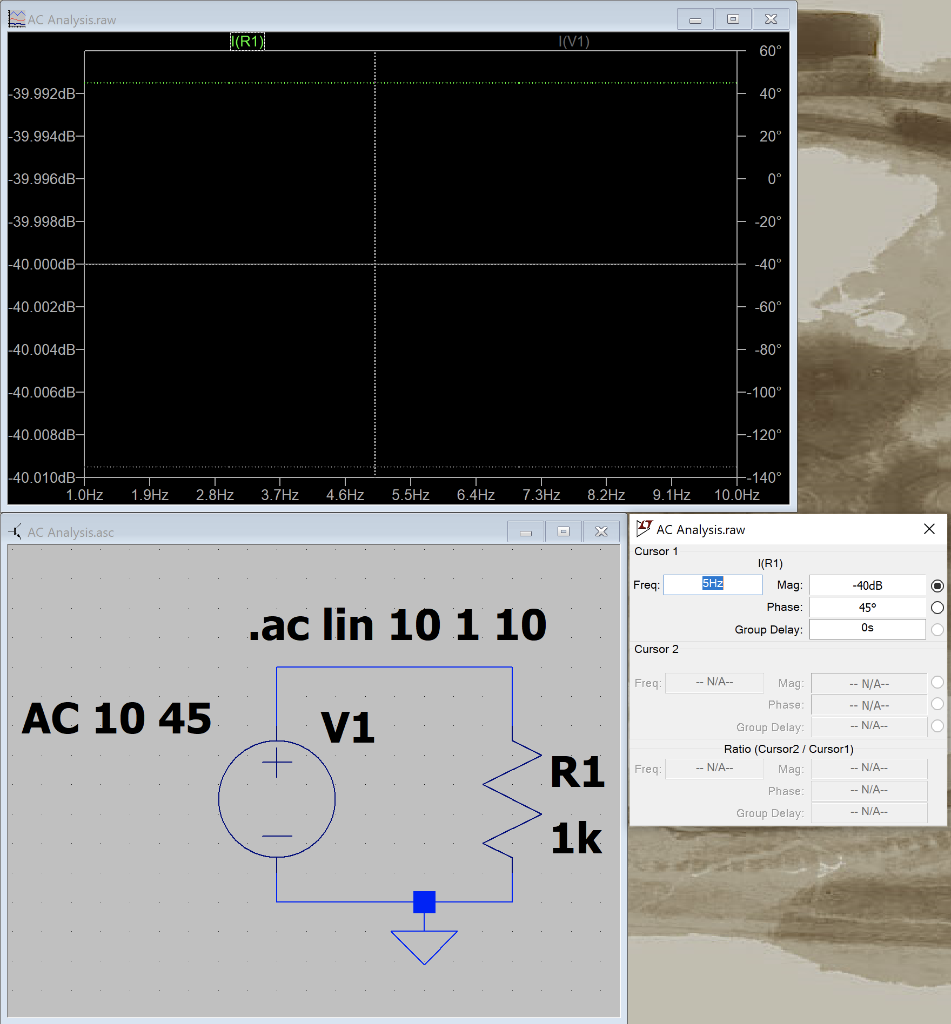Click the I(R1) trace label

click(247, 42)
